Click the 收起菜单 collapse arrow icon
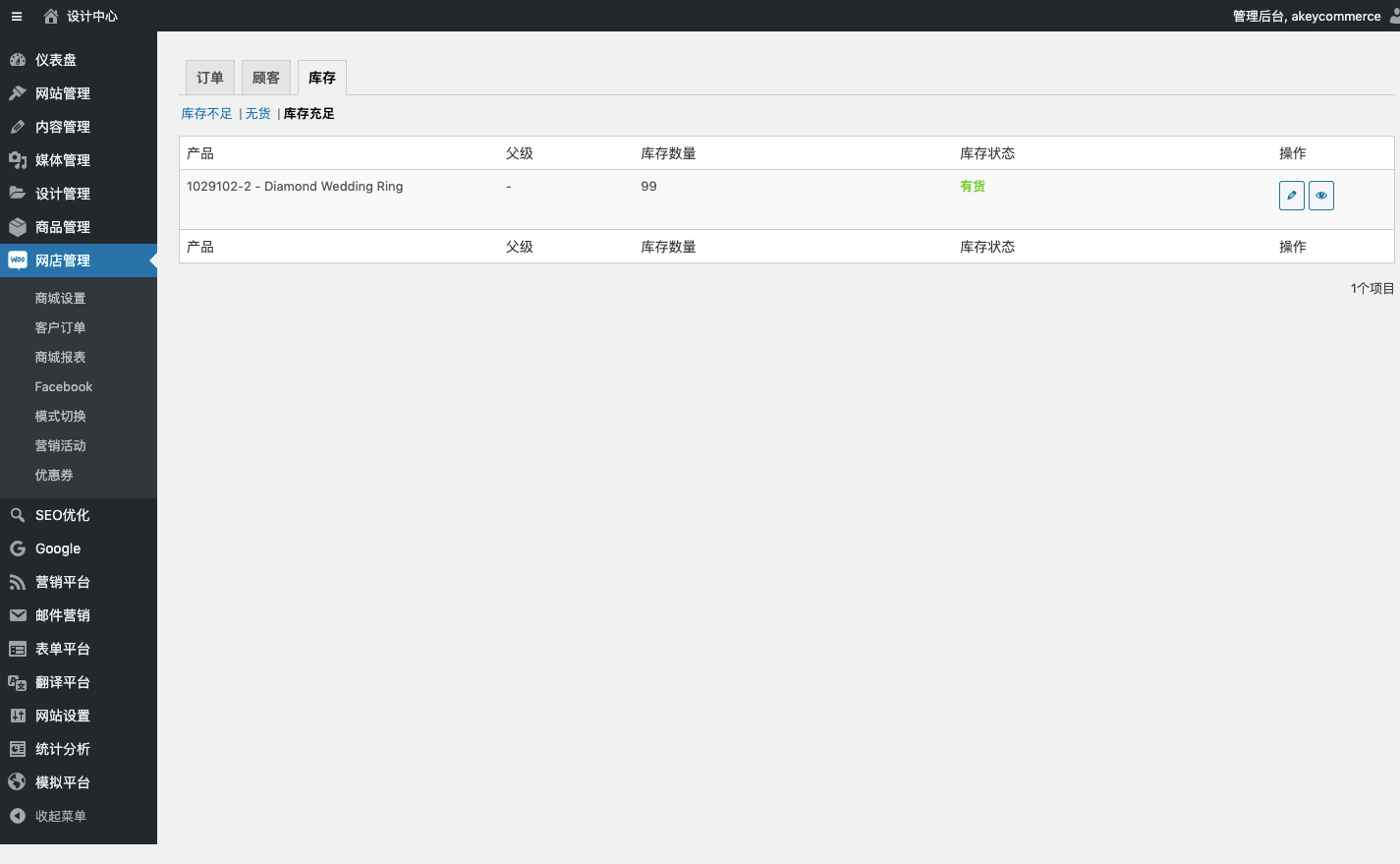The height and width of the screenshot is (864, 1400). coord(18,816)
